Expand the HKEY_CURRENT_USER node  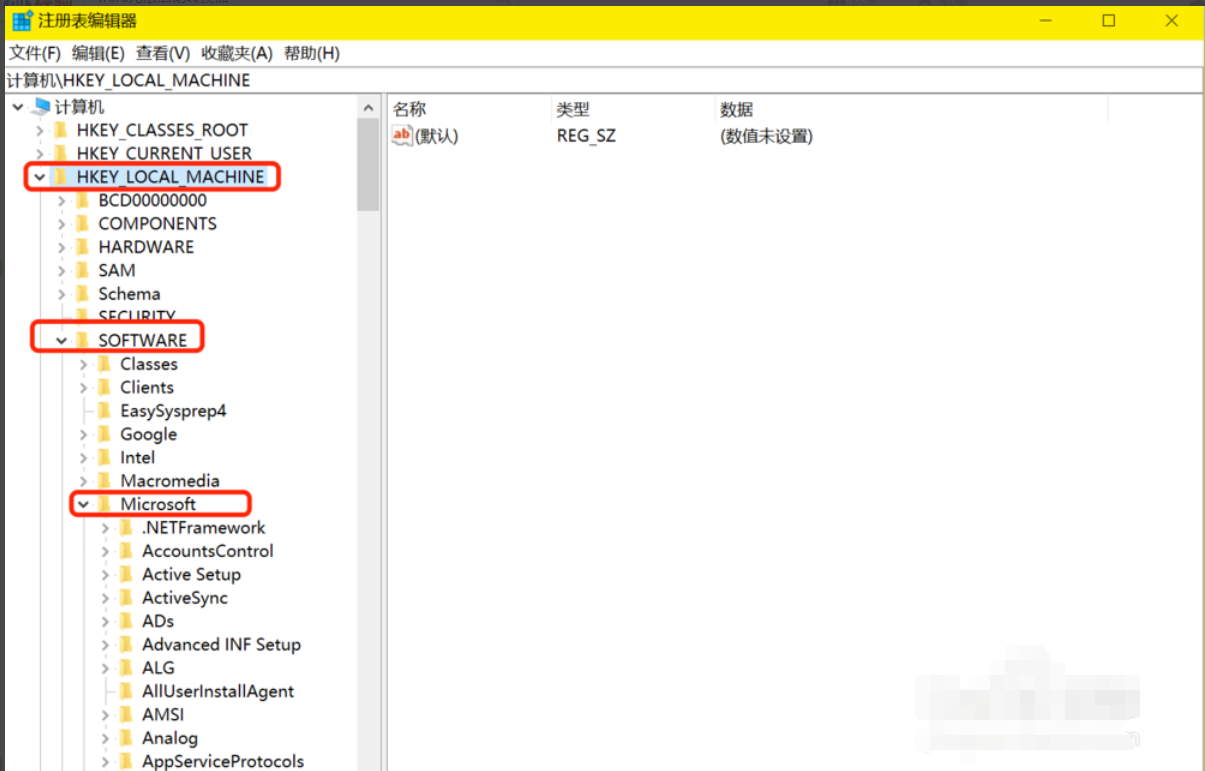point(39,154)
